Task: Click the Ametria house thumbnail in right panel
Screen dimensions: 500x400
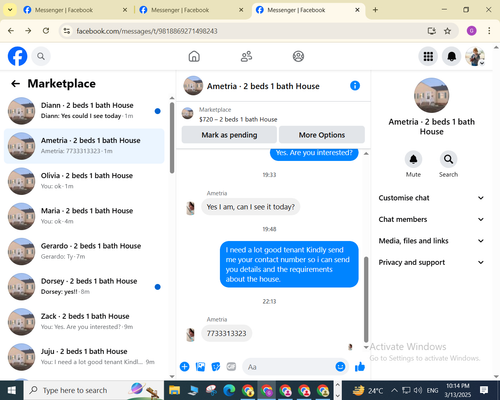Action: pos(431,95)
